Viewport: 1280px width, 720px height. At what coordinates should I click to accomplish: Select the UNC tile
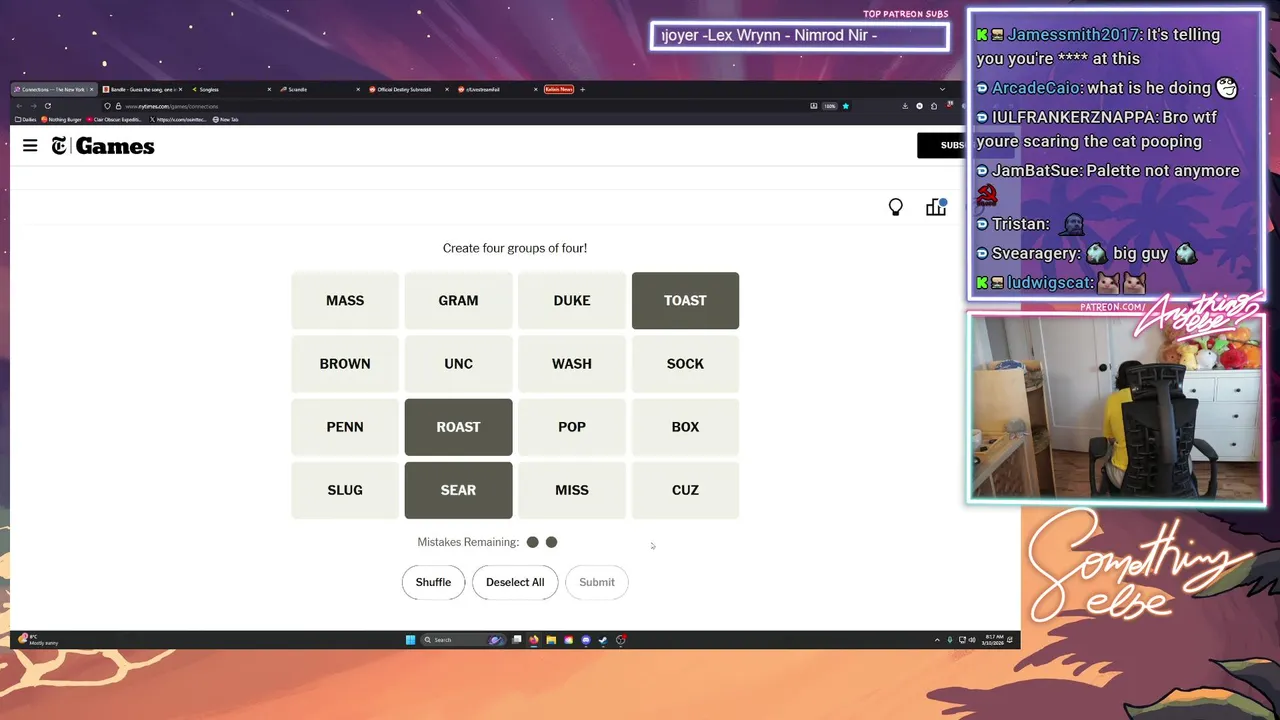coord(458,364)
